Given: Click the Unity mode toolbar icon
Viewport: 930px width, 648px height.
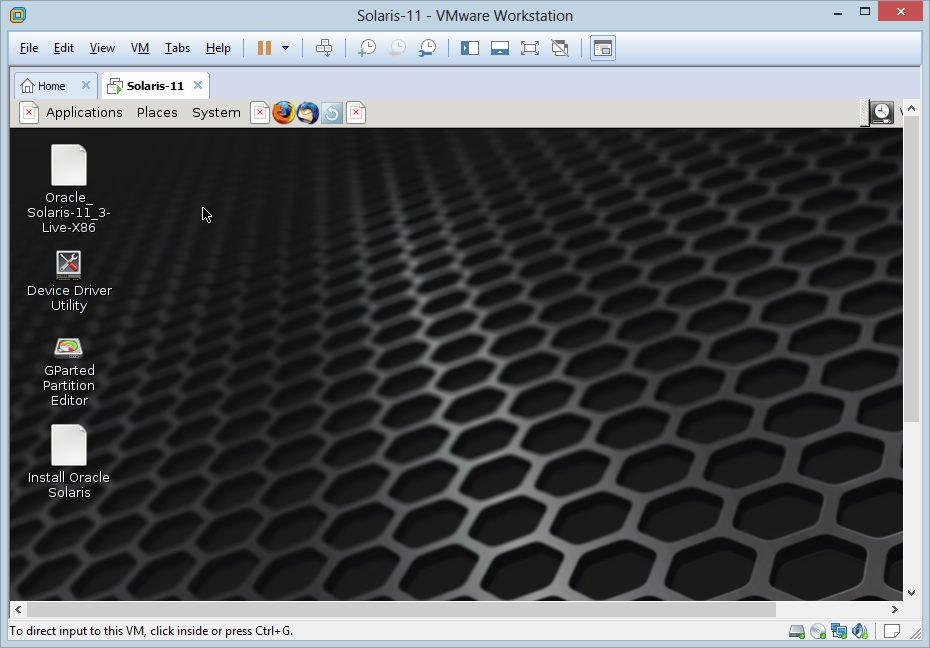Looking at the screenshot, I should [x=560, y=48].
